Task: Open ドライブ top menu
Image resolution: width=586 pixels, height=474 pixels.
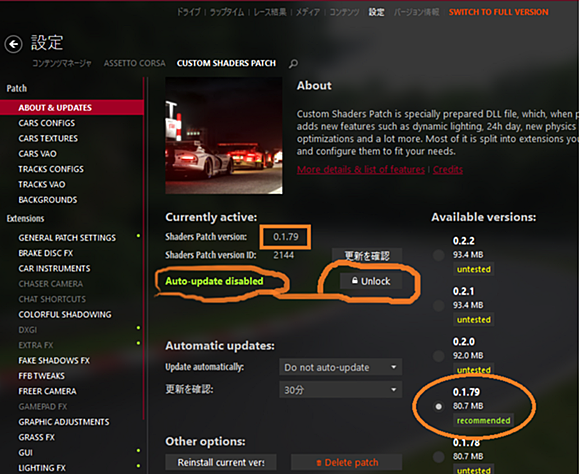Action: click(189, 12)
